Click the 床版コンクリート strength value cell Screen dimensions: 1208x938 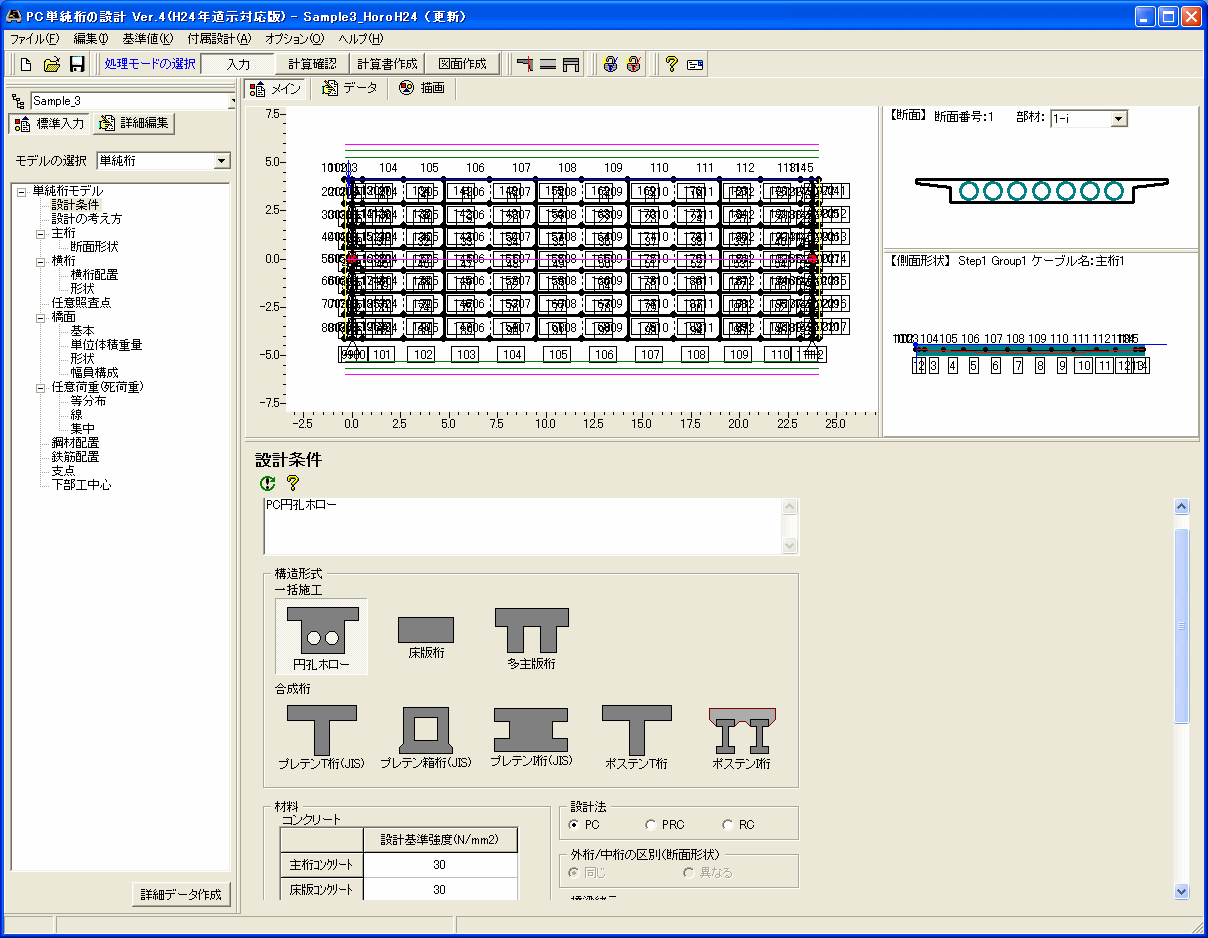(439, 889)
